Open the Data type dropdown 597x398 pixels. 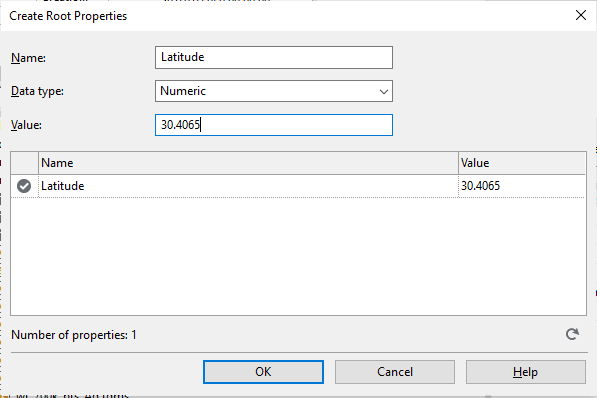click(x=274, y=91)
